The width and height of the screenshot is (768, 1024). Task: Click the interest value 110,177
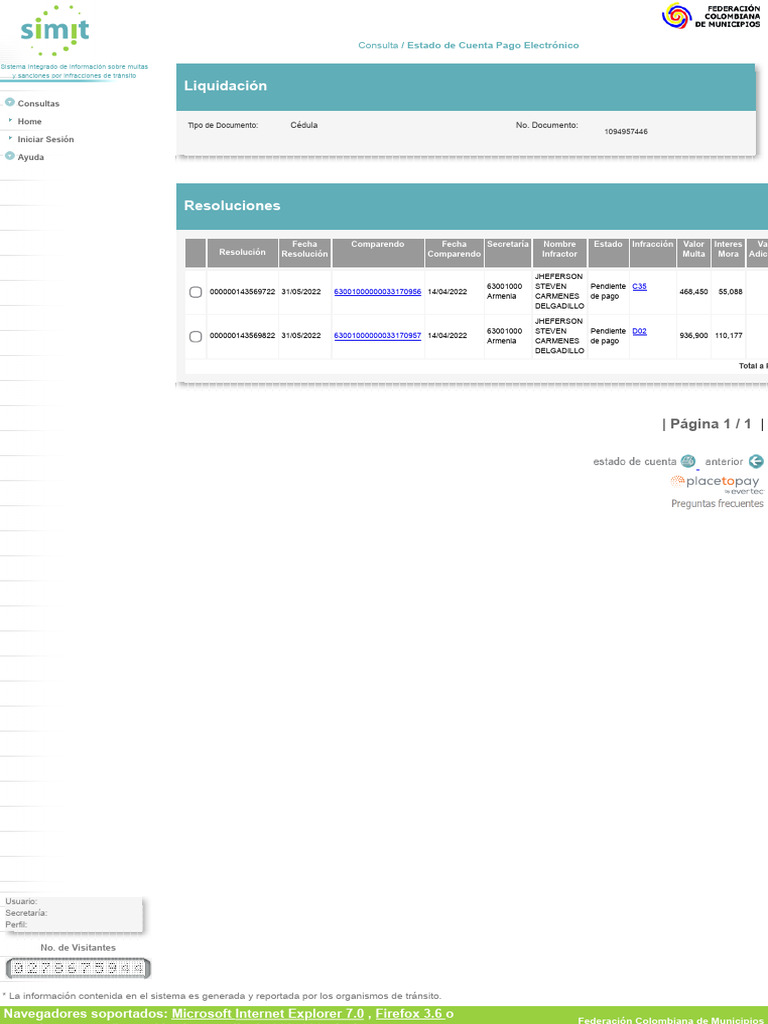(x=728, y=336)
